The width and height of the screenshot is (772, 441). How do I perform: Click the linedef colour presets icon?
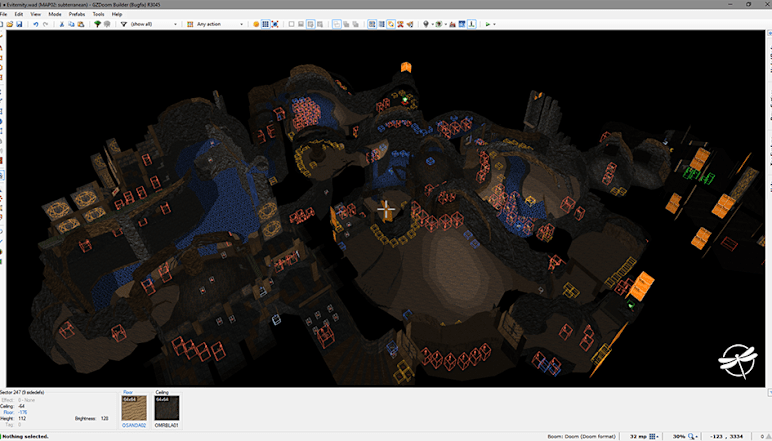[190, 24]
